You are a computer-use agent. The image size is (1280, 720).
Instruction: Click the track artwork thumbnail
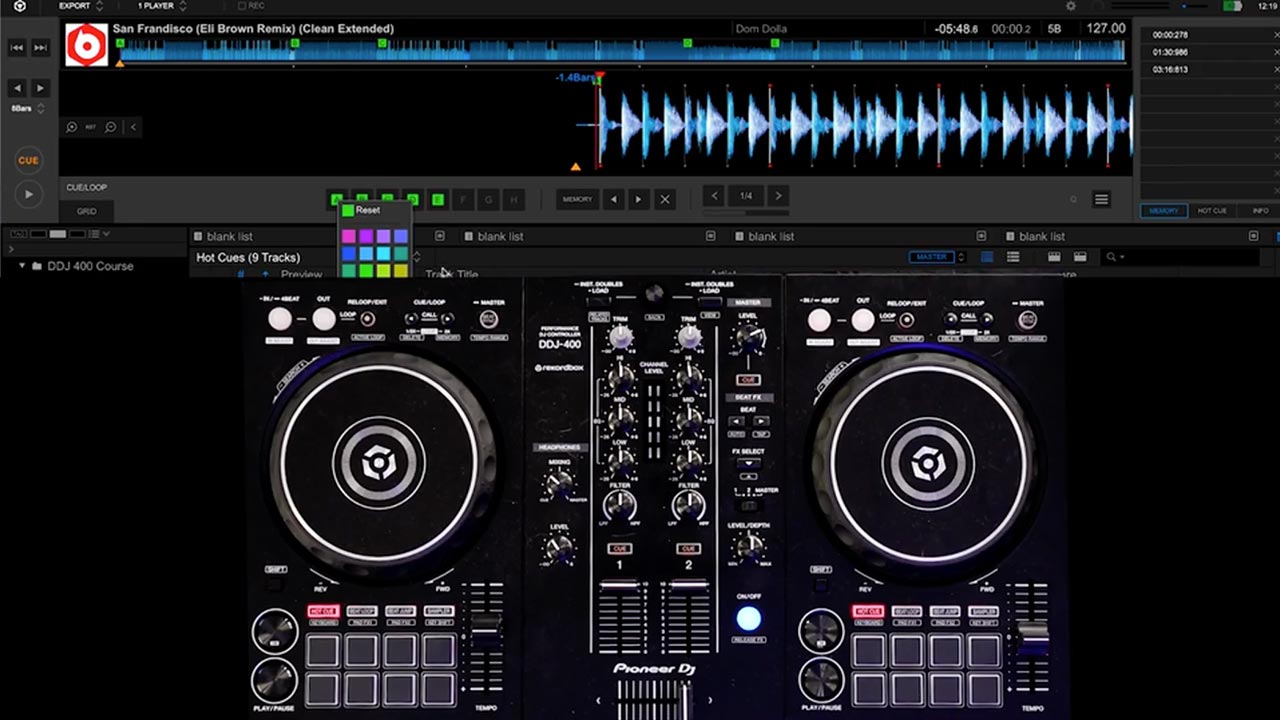86,45
